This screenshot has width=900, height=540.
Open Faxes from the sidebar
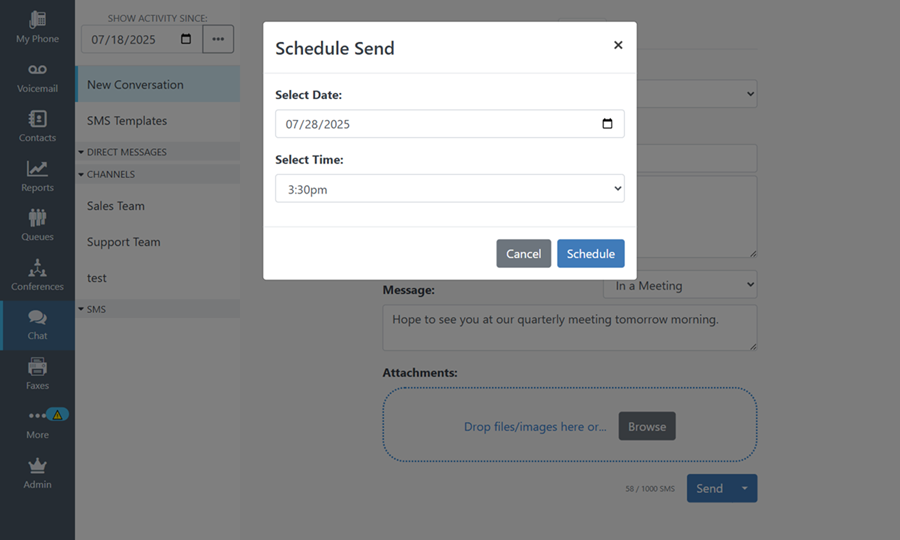pyautogui.click(x=37, y=372)
